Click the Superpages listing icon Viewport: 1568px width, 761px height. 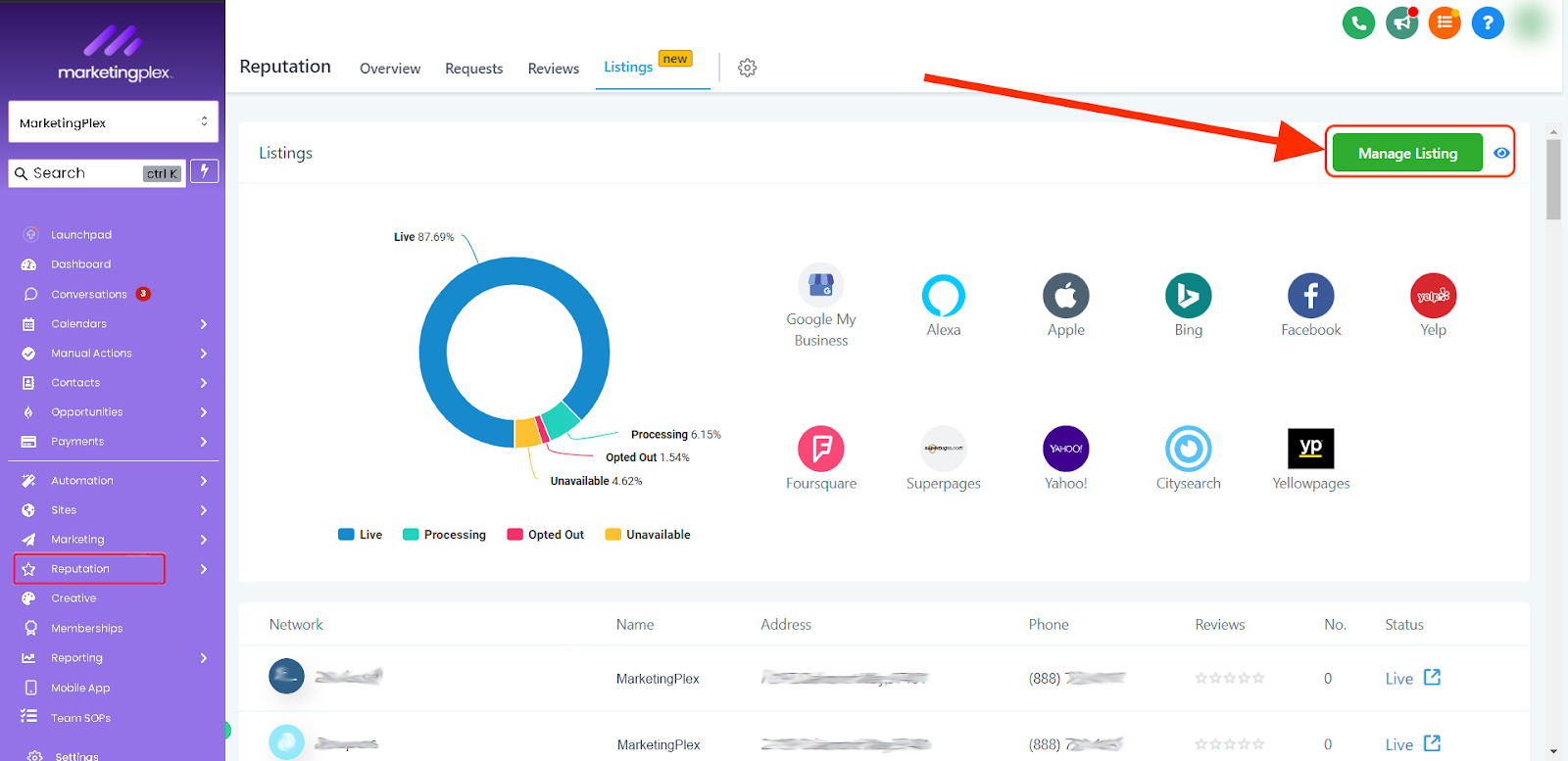pos(944,449)
